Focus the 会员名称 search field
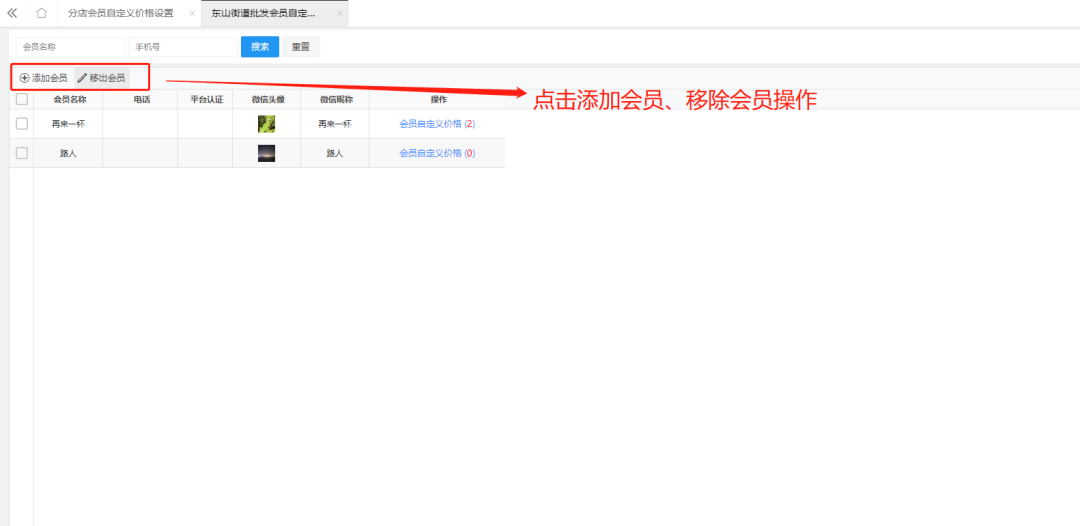 (x=69, y=47)
